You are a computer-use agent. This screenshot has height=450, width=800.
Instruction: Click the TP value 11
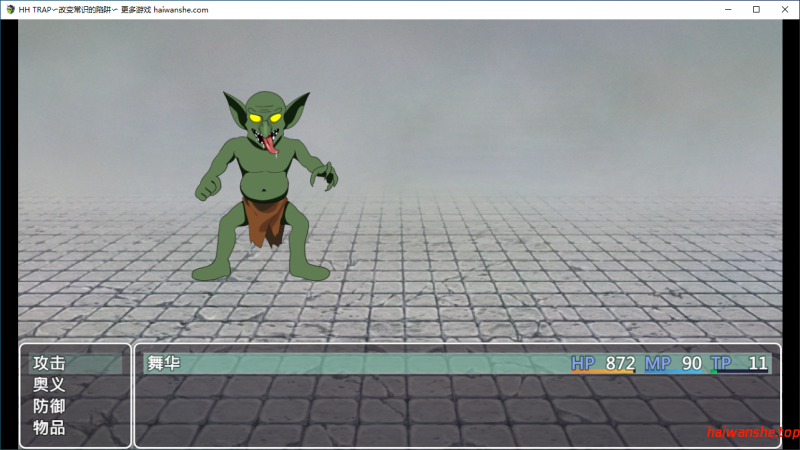pyautogui.click(x=758, y=363)
